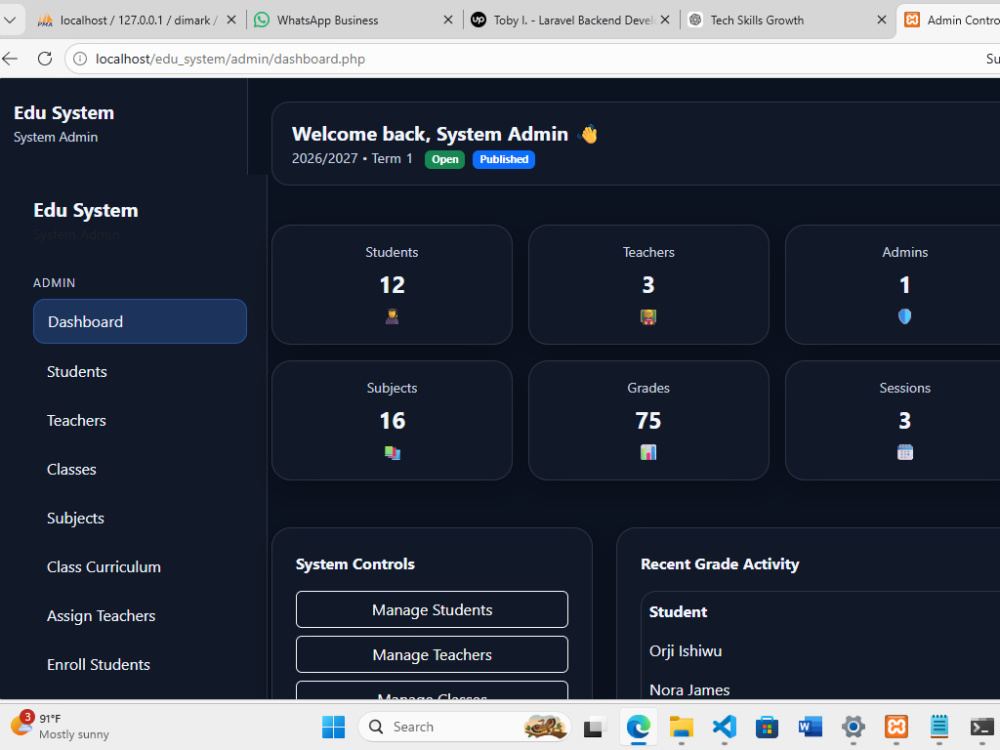Image resolution: width=1000 pixels, height=750 pixels.
Task: Click the students icon in the Students card
Action: (392, 316)
